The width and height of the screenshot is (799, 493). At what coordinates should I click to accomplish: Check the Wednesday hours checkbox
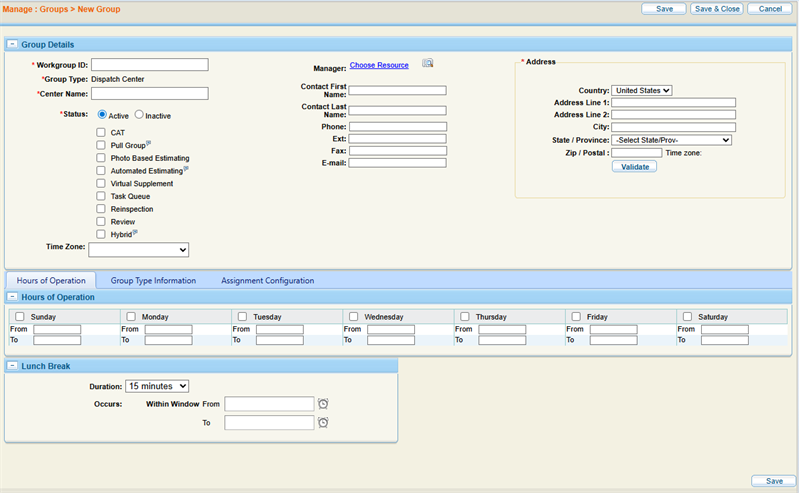tap(354, 317)
